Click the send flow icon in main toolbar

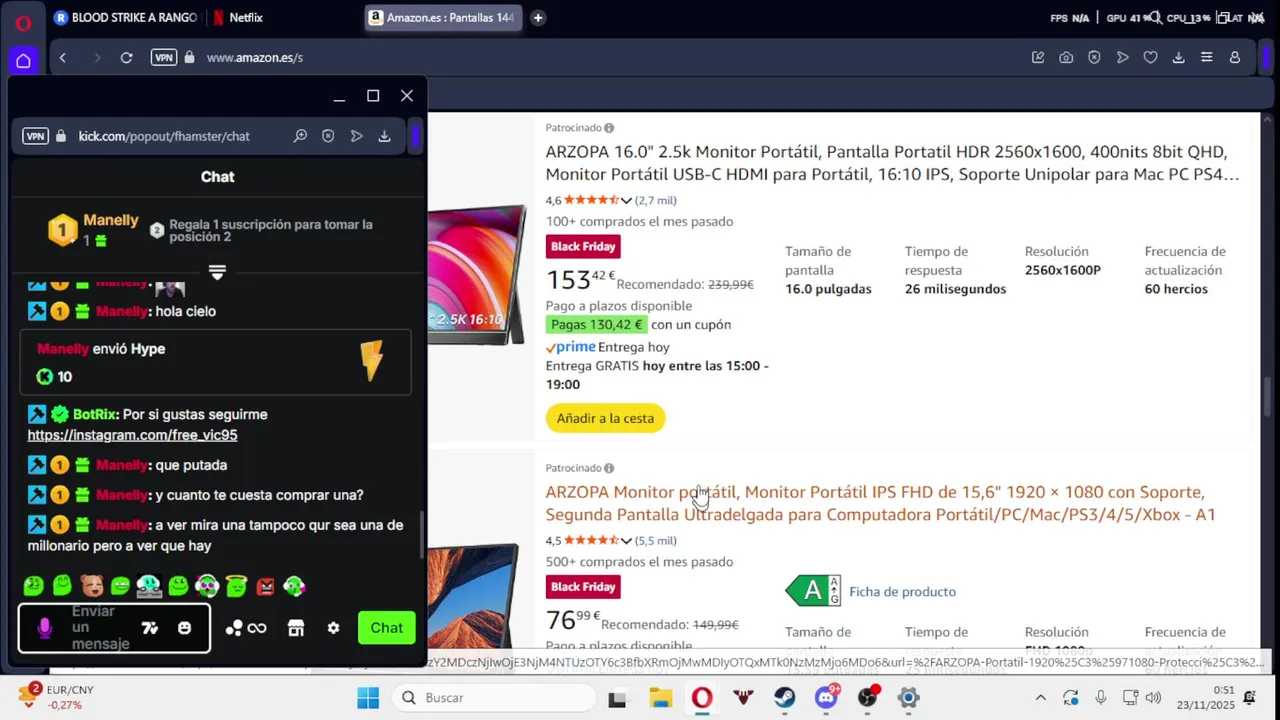1122,58
